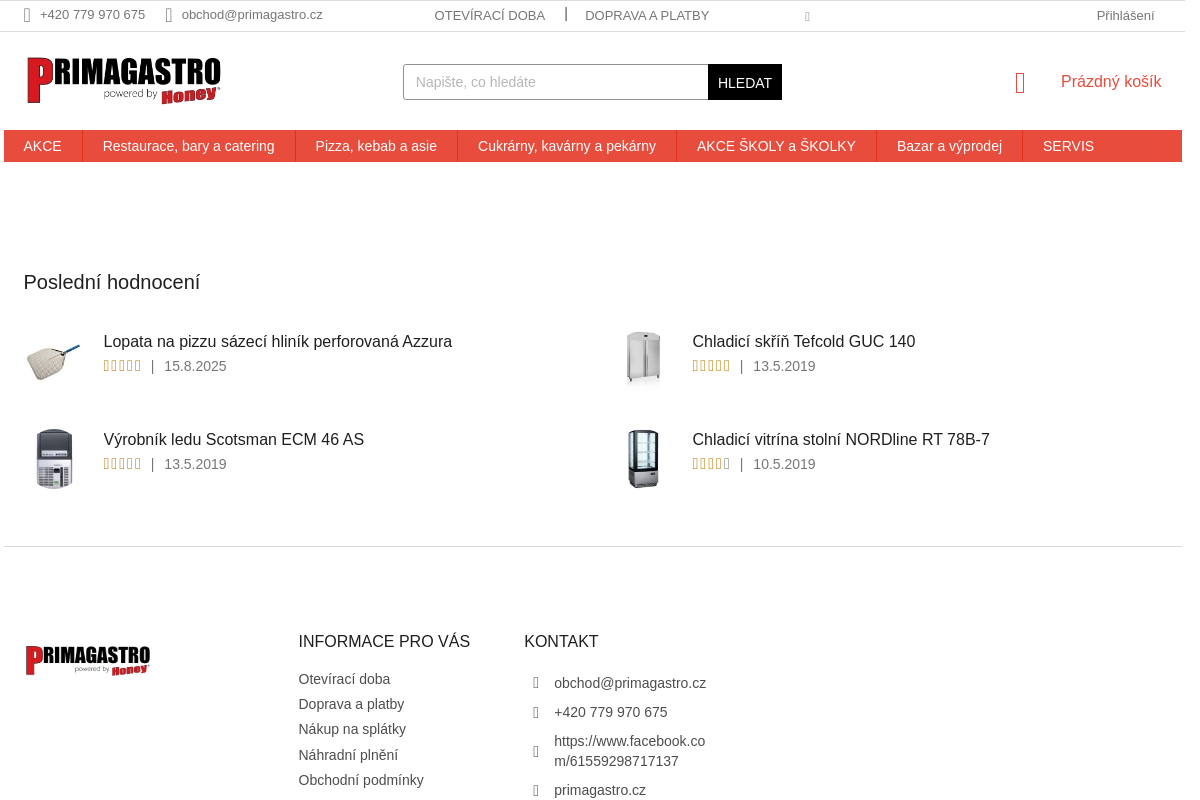Open Chladicí vitrína stolní NORDline link
1200x800 pixels.
click(841, 440)
